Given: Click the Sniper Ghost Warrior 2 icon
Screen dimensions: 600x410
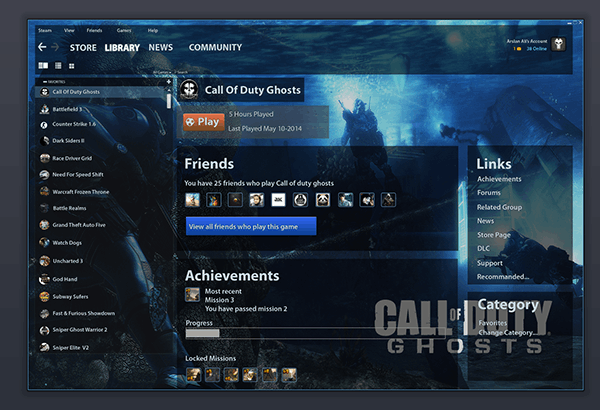Looking at the screenshot, I should tap(44, 330).
